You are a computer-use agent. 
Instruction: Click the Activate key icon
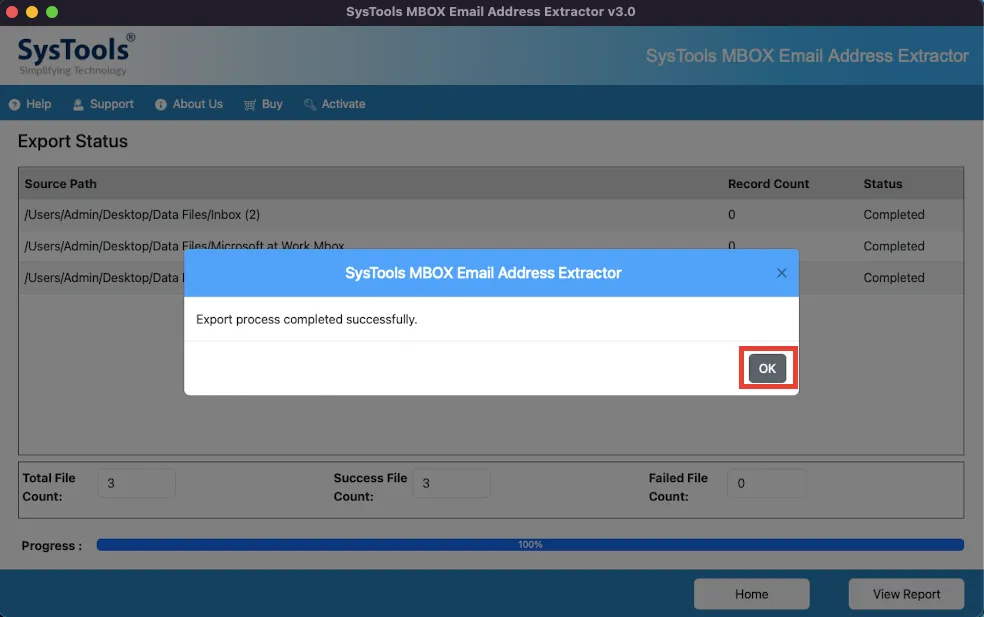click(x=309, y=105)
